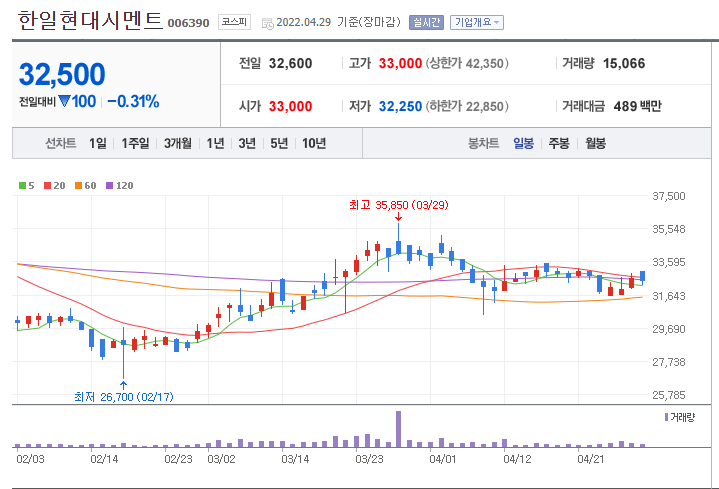Click the tallest volume bar near 03/29
The image size is (719, 489).
[398, 429]
